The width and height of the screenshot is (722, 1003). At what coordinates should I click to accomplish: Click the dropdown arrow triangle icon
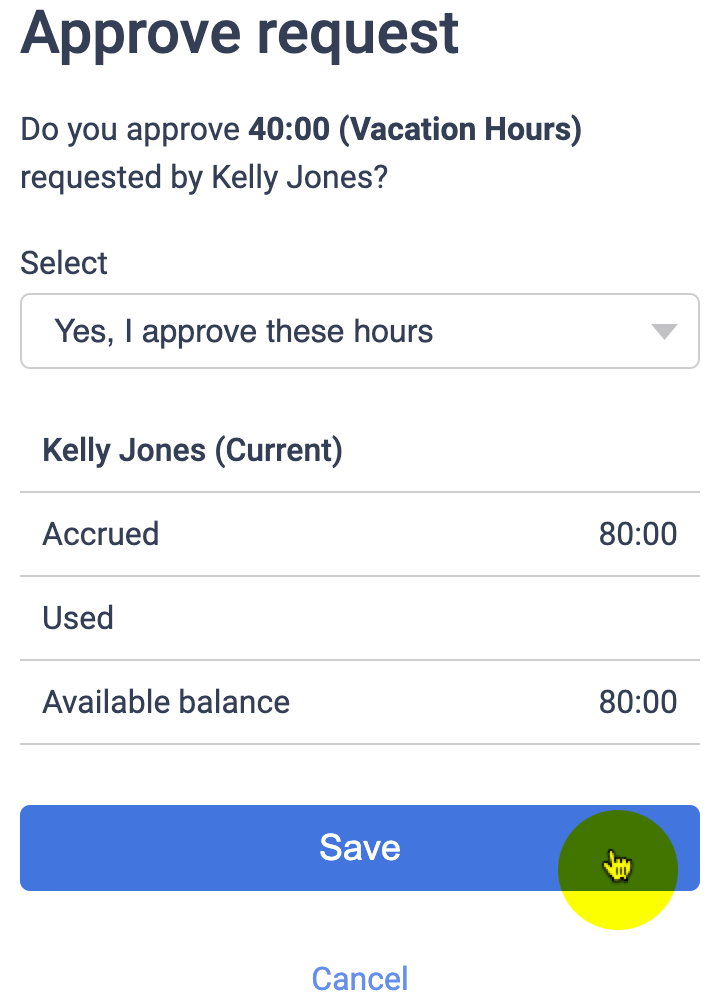click(x=664, y=332)
